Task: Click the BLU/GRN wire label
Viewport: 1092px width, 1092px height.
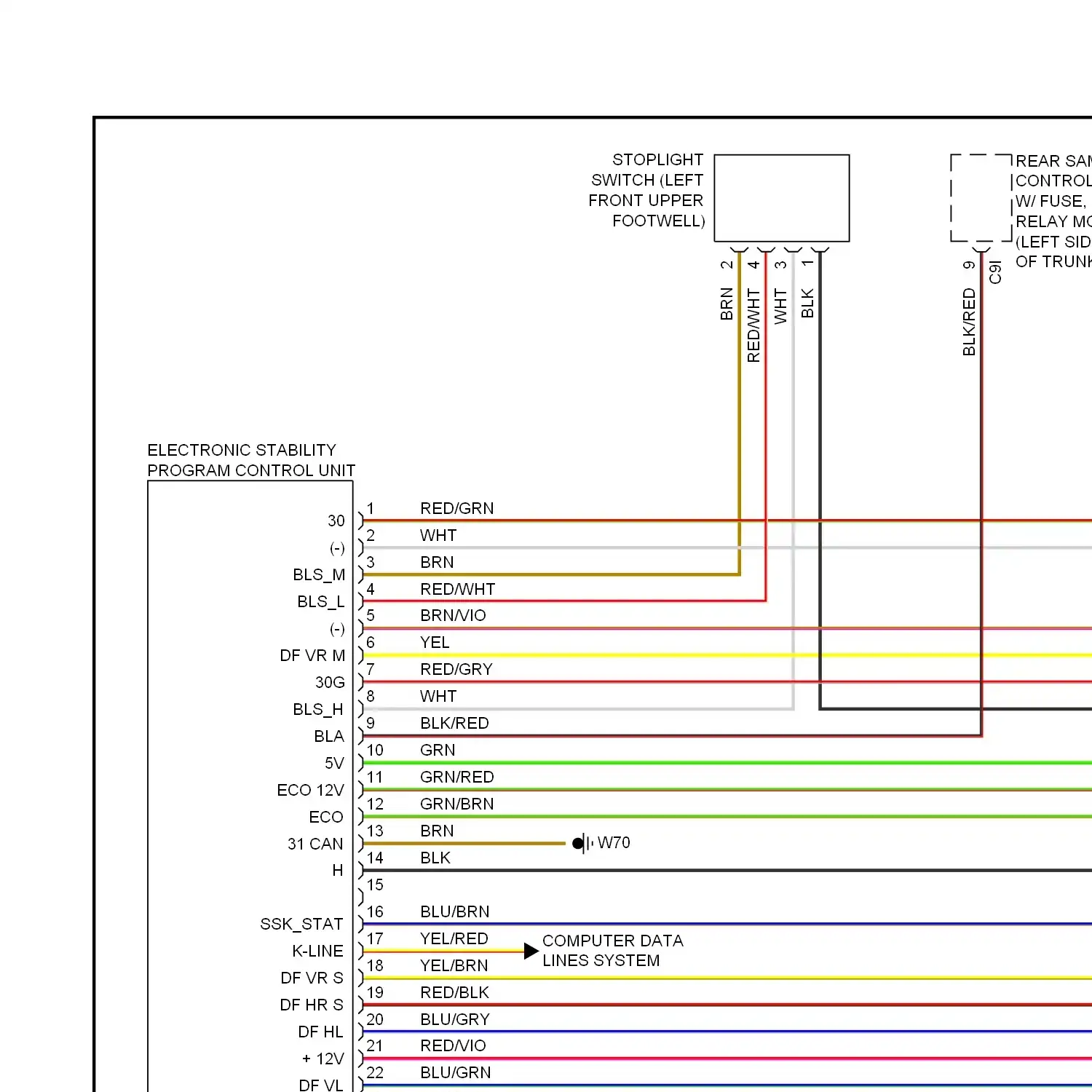Action: coord(456,1072)
